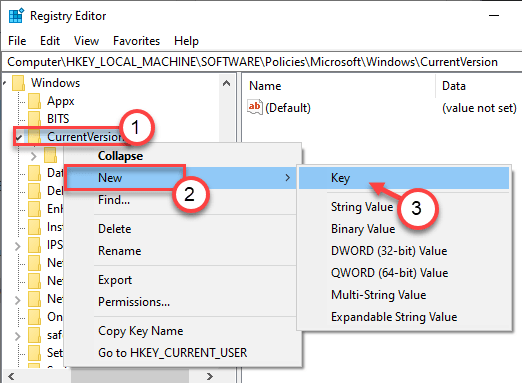Viewport: 522px width, 383px height.
Task: Click the tree pane scroll up arrow
Action: point(226,83)
